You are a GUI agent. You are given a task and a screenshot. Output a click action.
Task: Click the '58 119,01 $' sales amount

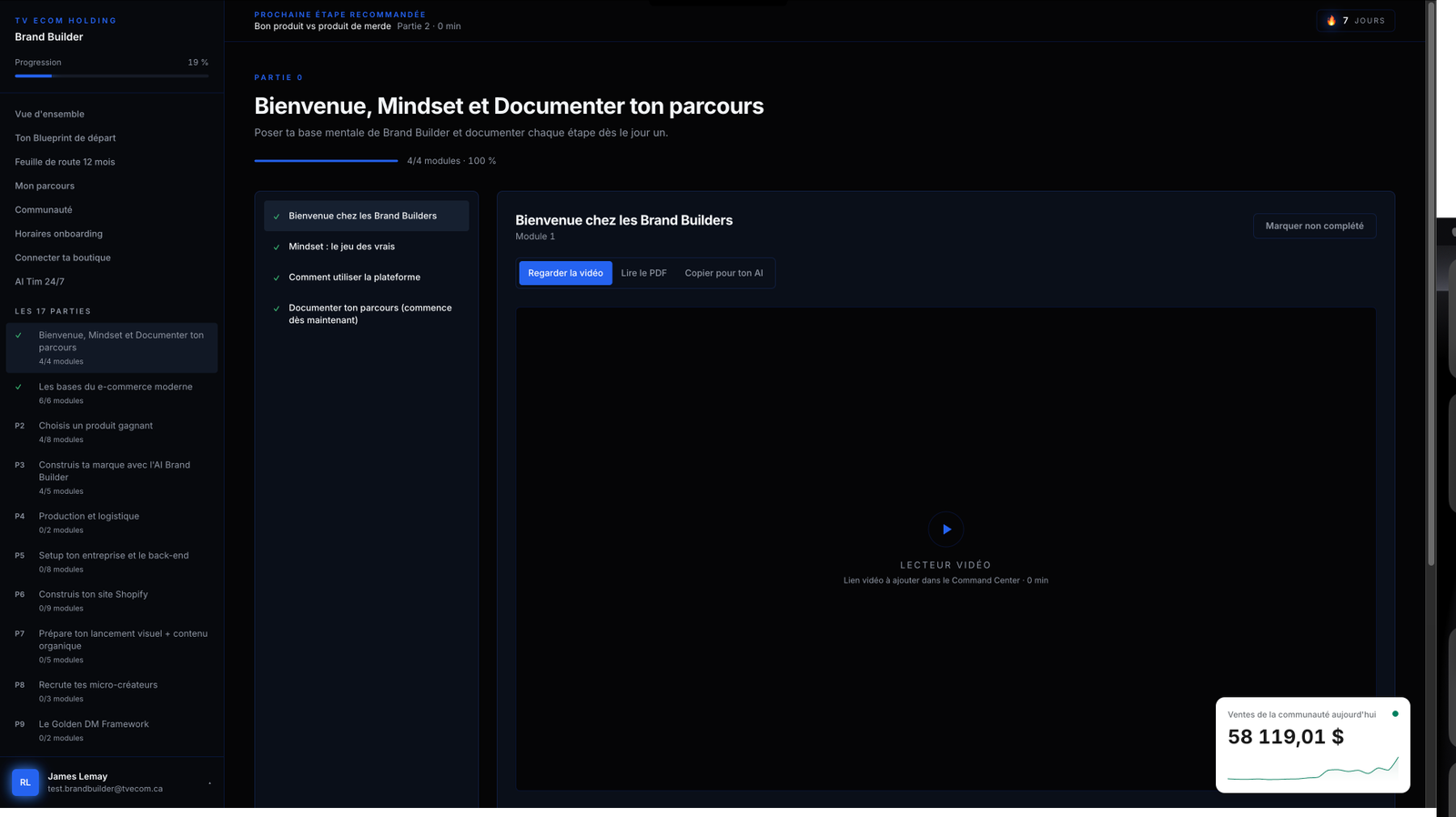click(x=1286, y=737)
